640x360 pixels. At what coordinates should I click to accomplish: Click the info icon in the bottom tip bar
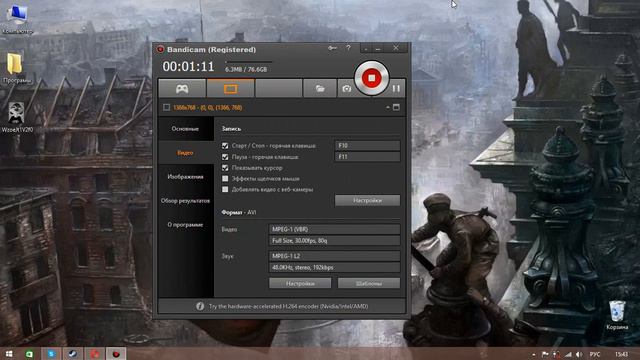200,306
